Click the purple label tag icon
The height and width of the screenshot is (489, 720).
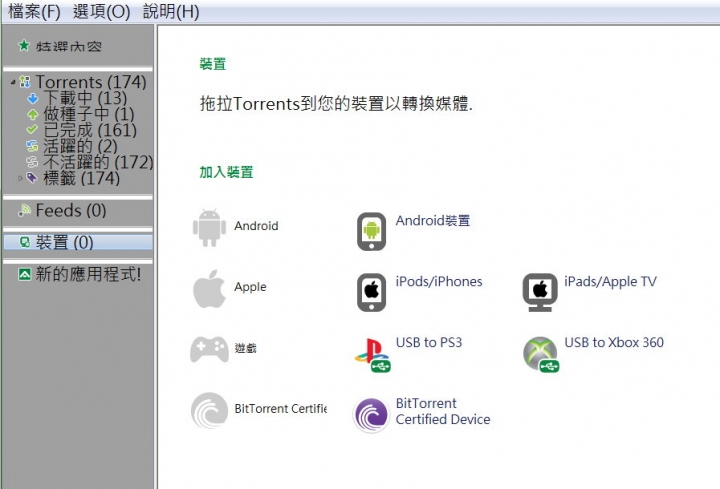pyautogui.click(x=32, y=178)
